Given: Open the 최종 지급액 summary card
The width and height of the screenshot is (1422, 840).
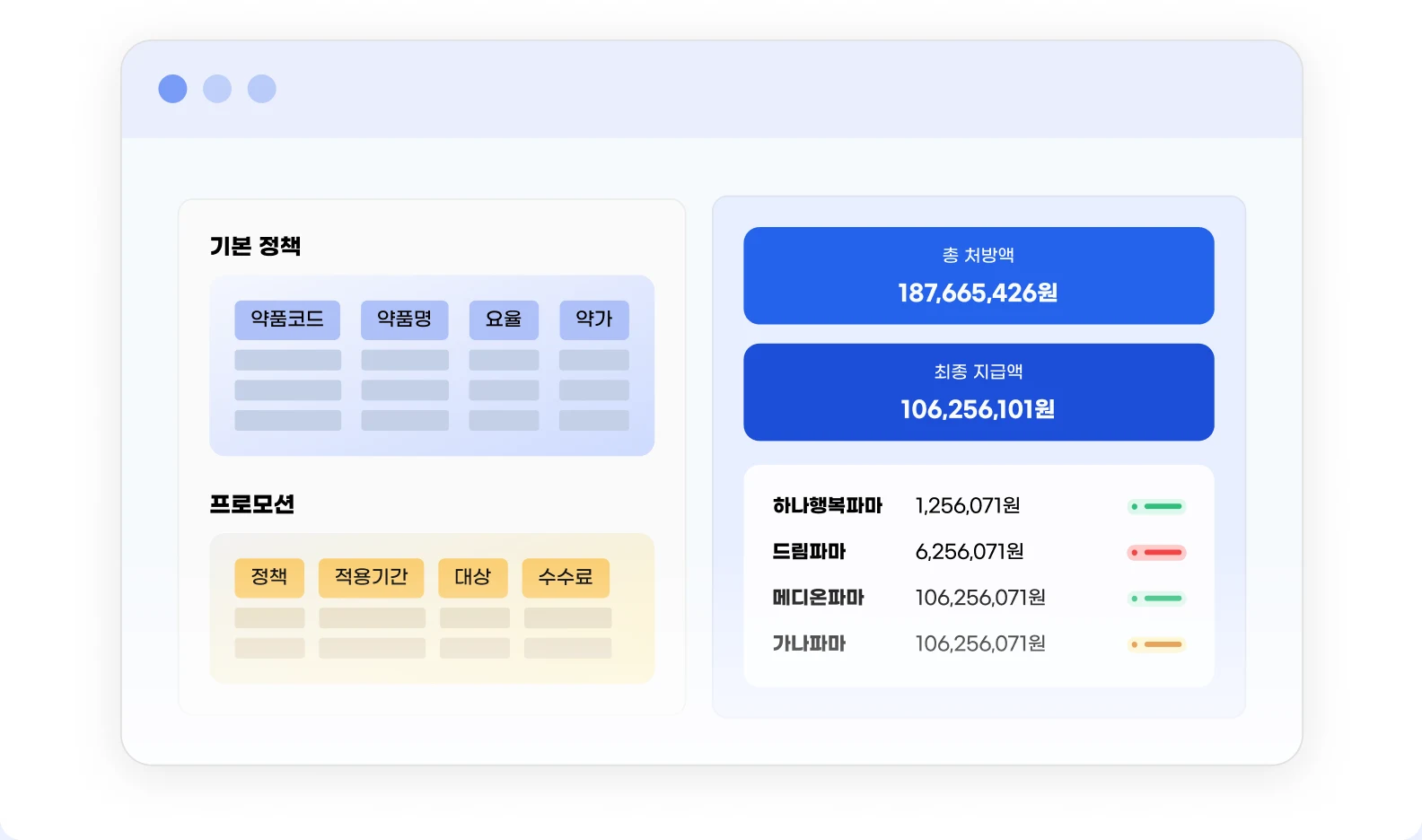Looking at the screenshot, I should point(979,392).
